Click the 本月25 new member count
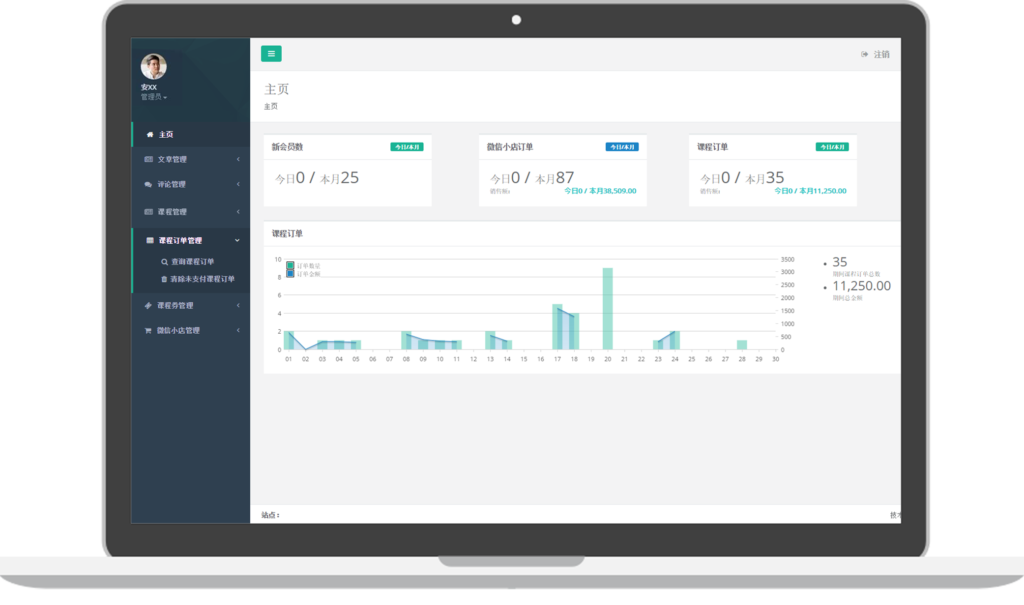Viewport: 1024px width, 605px height. [x=339, y=178]
